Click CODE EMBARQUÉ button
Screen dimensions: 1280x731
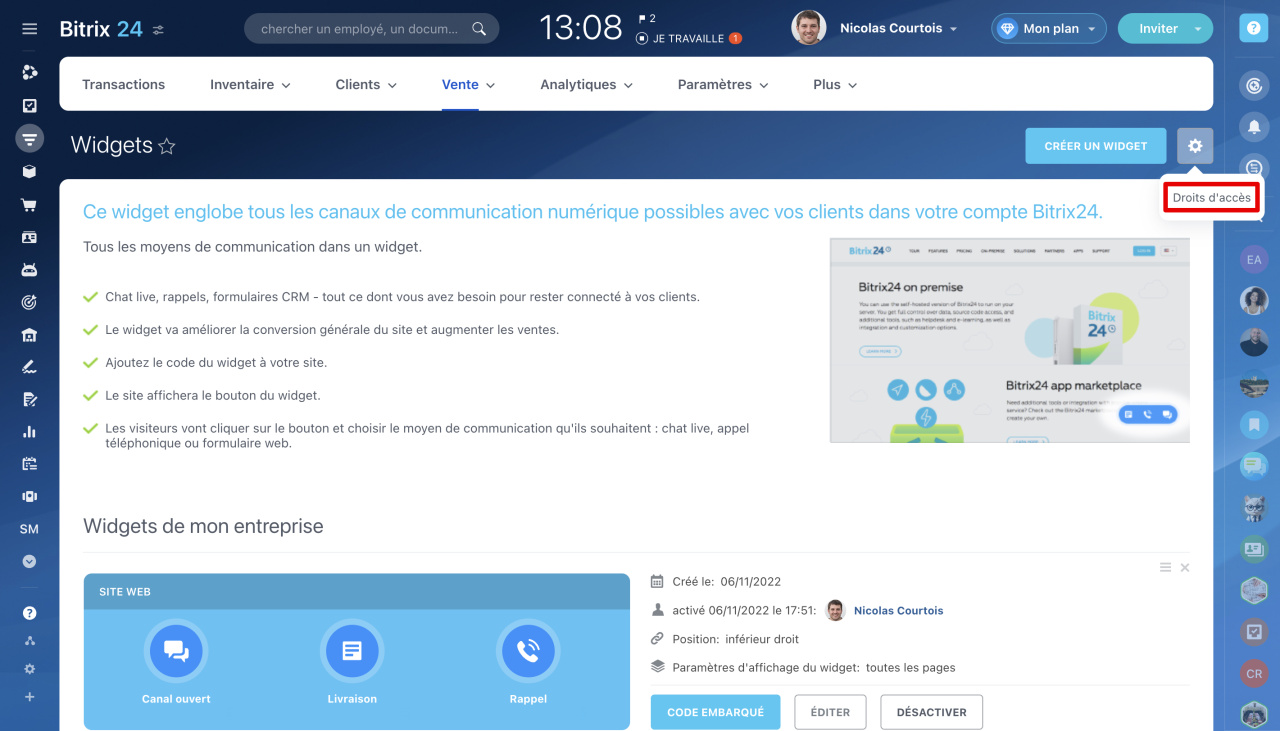[715, 712]
